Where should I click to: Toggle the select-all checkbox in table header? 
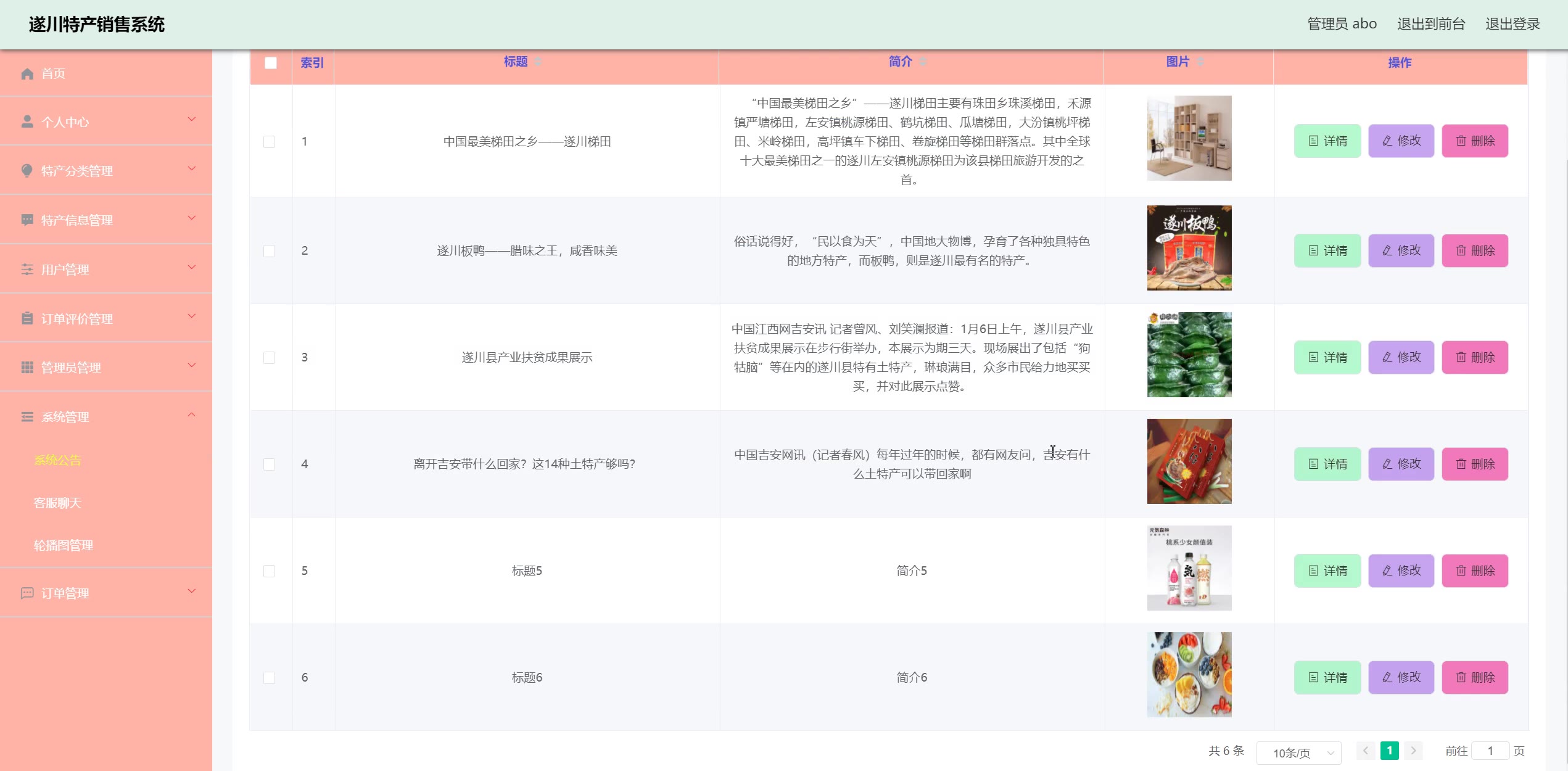coord(271,63)
